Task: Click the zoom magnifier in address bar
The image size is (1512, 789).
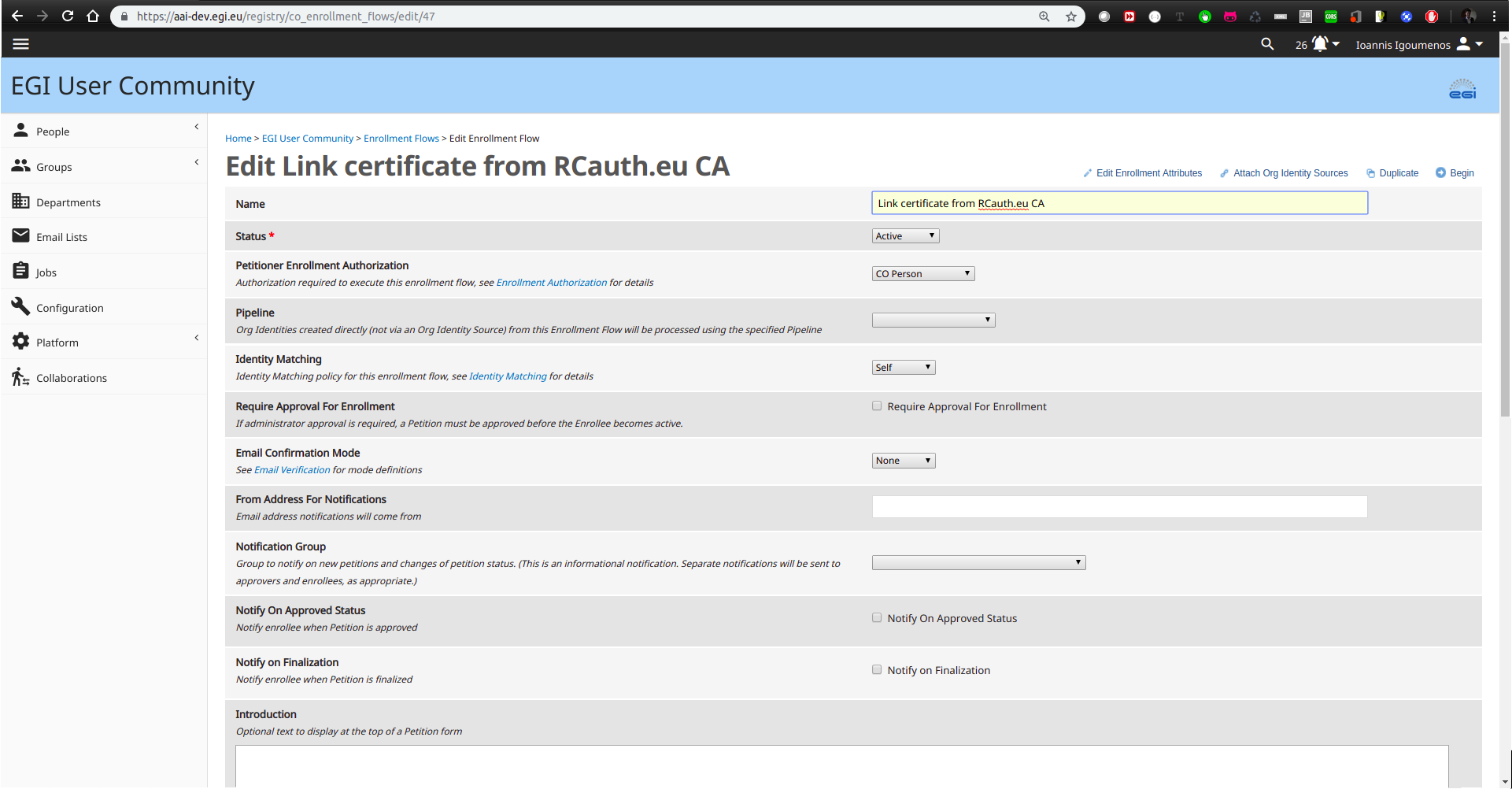Action: tap(1044, 17)
